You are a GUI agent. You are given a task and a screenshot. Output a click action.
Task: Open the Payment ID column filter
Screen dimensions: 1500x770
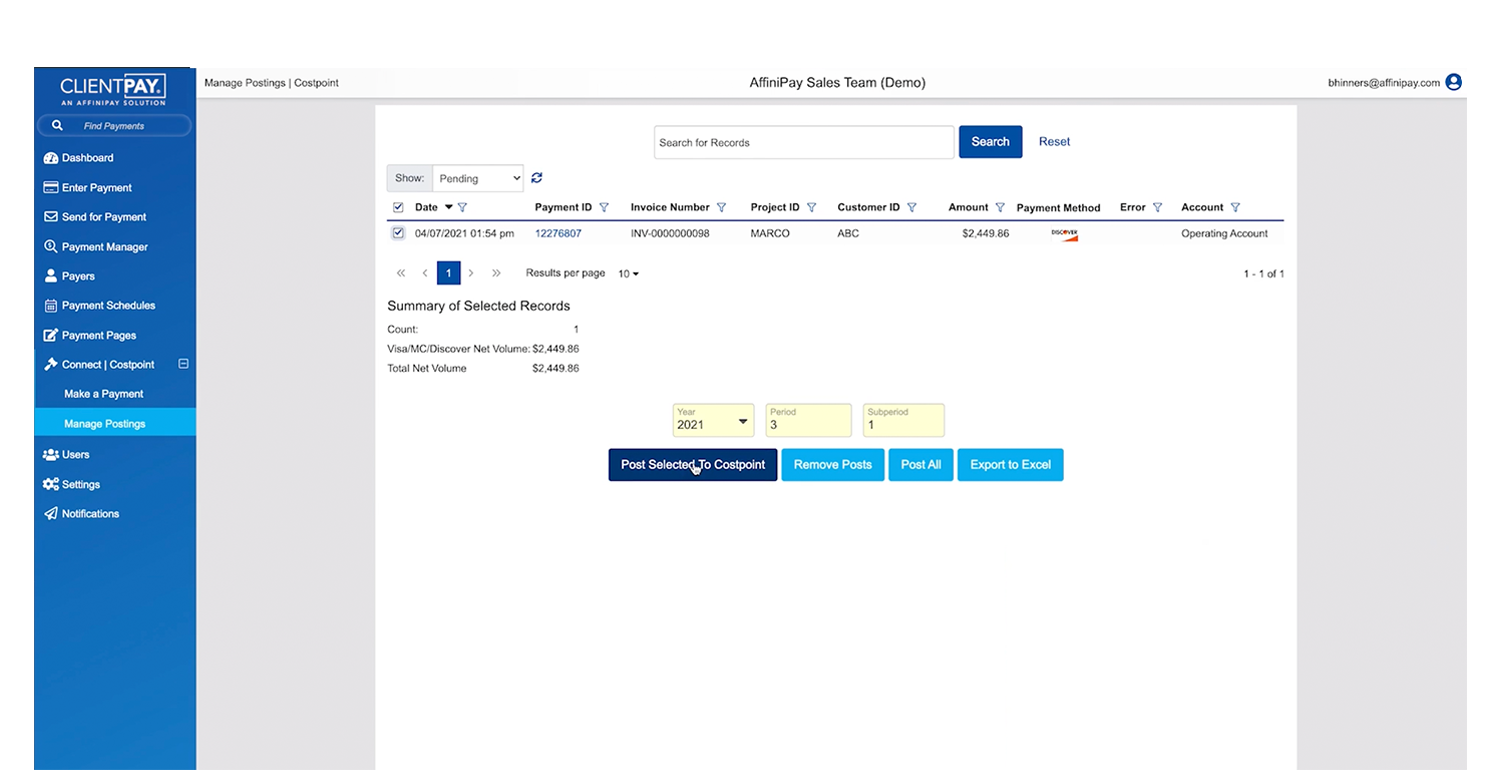604,208
